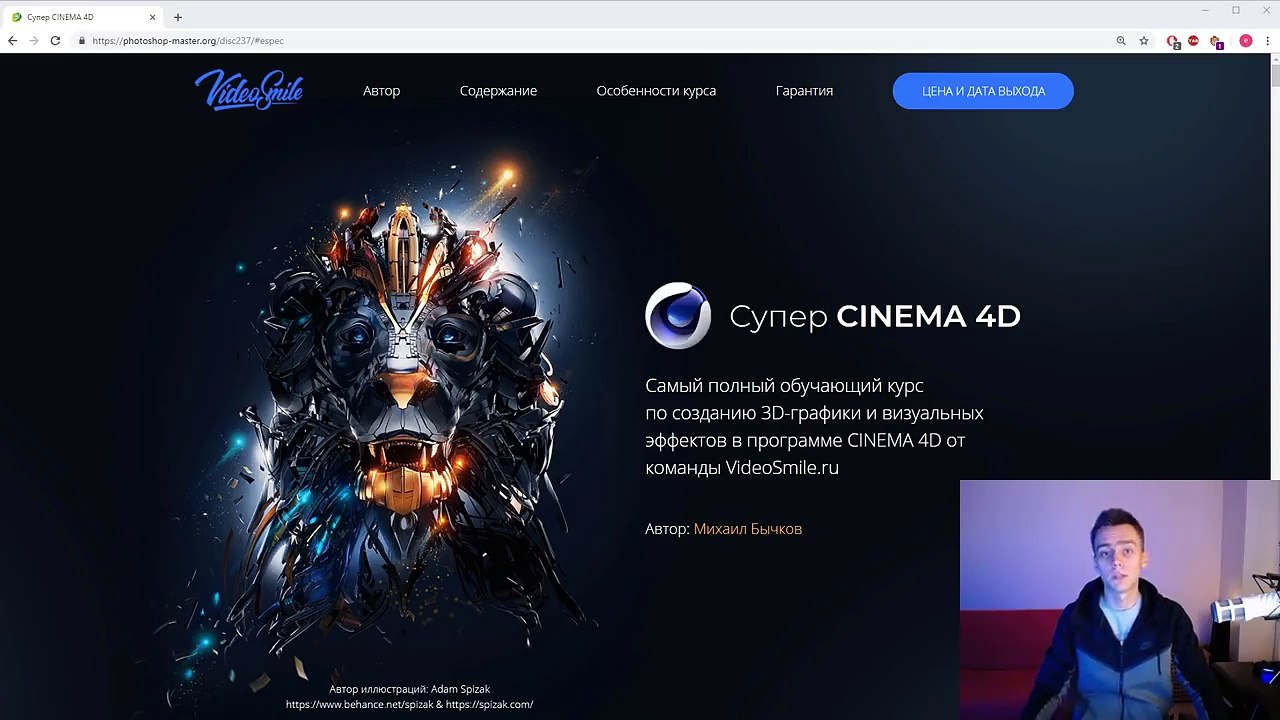The image size is (1280, 720).
Task: Open a new browser tab
Action: click(x=178, y=17)
